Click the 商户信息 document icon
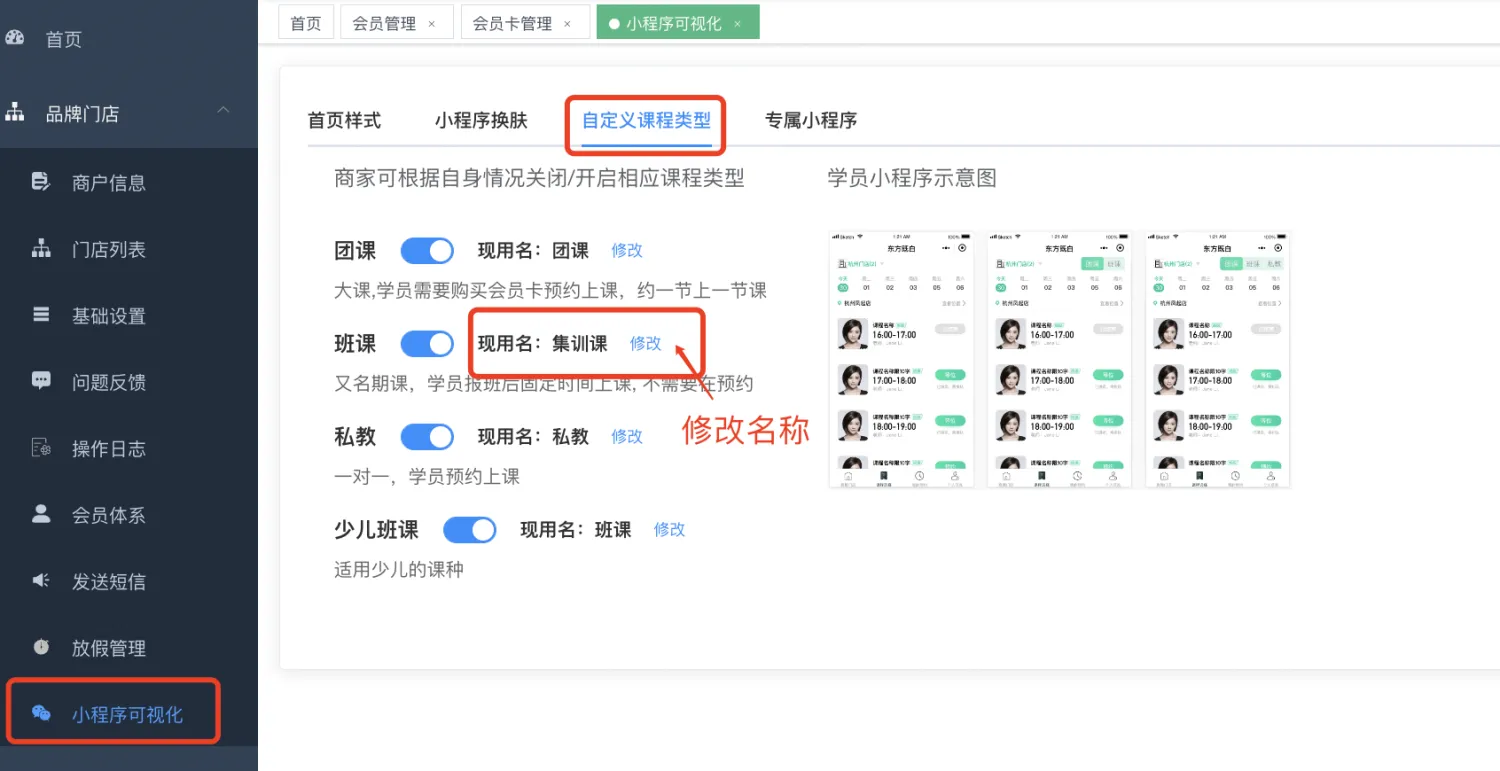This screenshot has height=771, width=1500. [41, 182]
